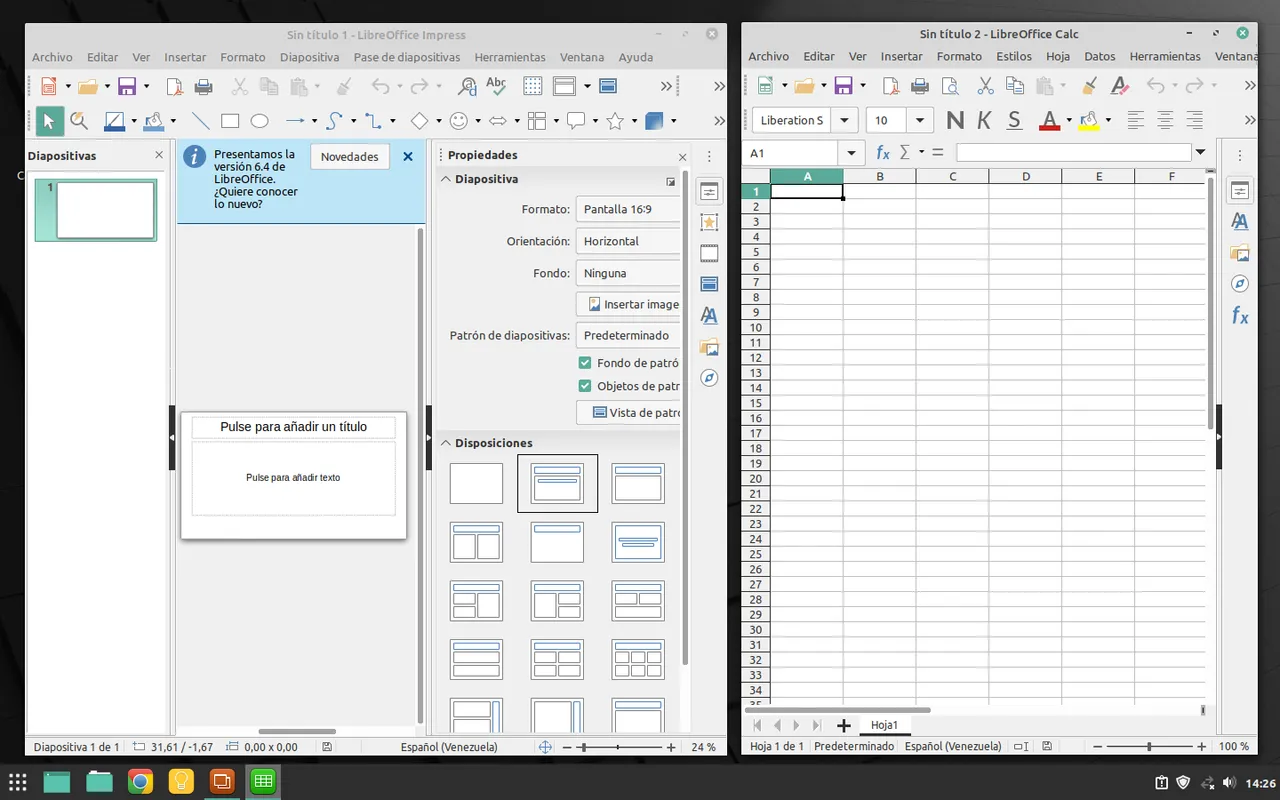Open the Navigator compass in Calc sidebar
This screenshot has height=800, width=1280.
tap(1240, 284)
